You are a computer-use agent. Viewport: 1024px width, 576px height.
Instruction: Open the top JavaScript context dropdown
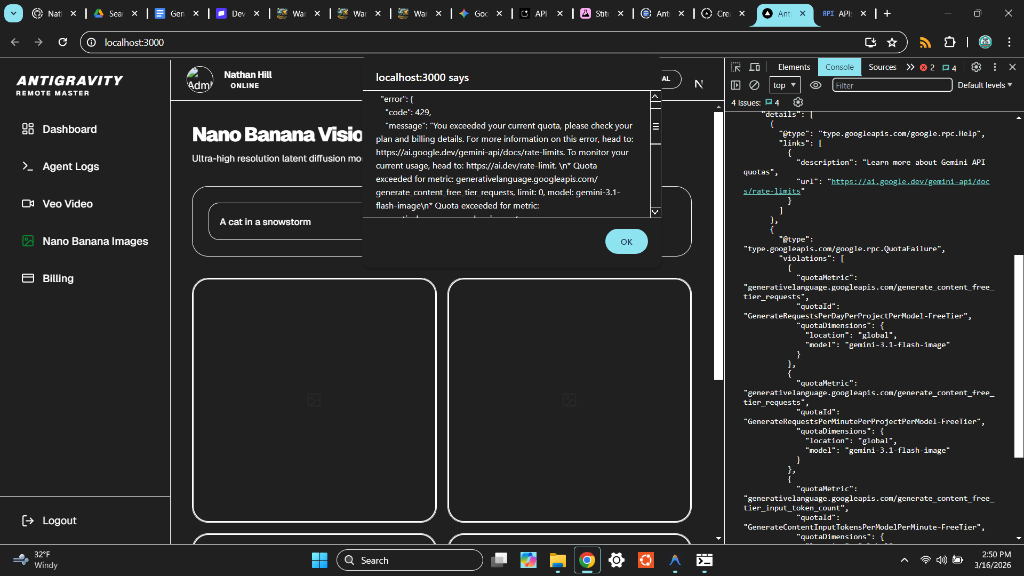[785, 85]
